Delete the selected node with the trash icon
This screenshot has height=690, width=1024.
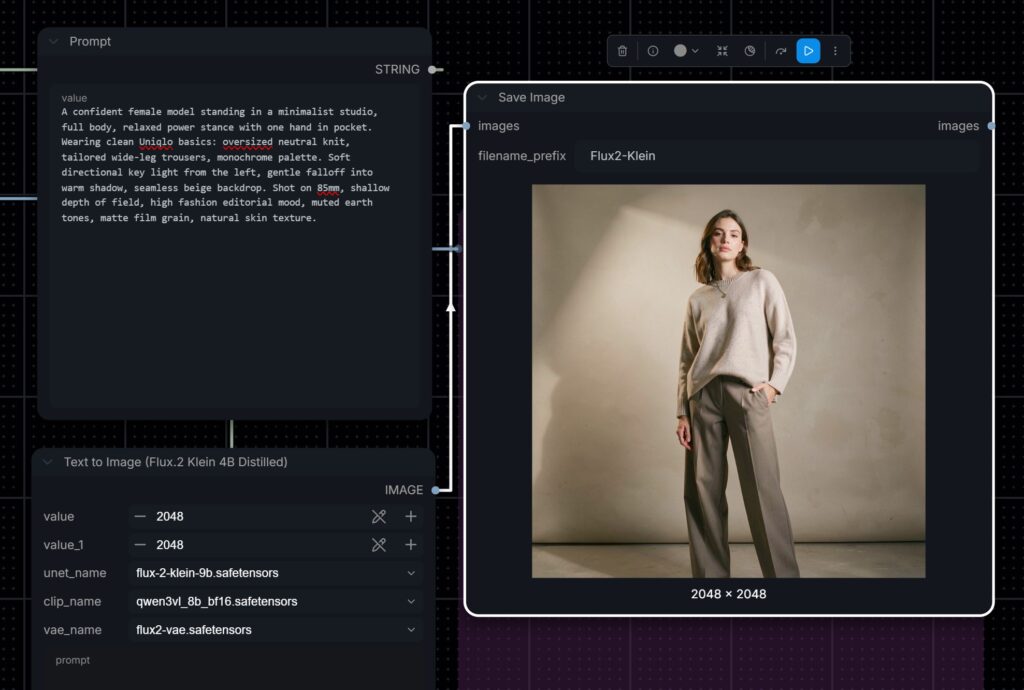(622, 51)
